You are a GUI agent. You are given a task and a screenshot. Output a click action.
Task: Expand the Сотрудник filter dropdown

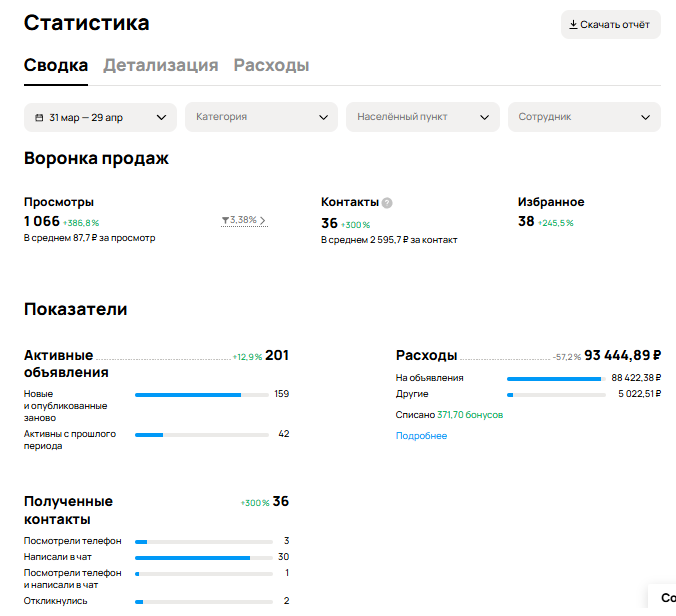click(583, 117)
